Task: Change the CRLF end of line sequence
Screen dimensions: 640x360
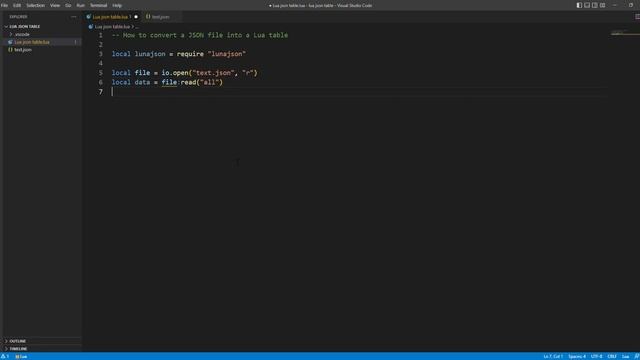Action: click(612, 356)
